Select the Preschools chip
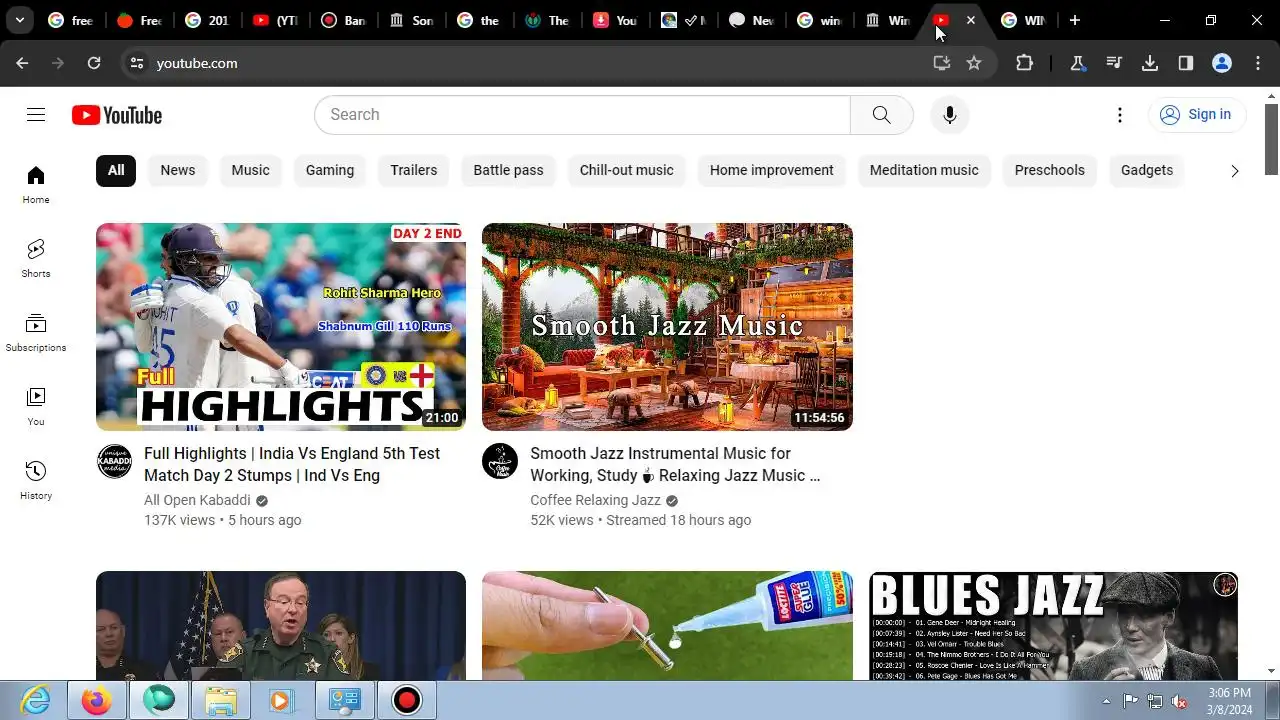The width and height of the screenshot is (1280, 720). pos(1050,170)
